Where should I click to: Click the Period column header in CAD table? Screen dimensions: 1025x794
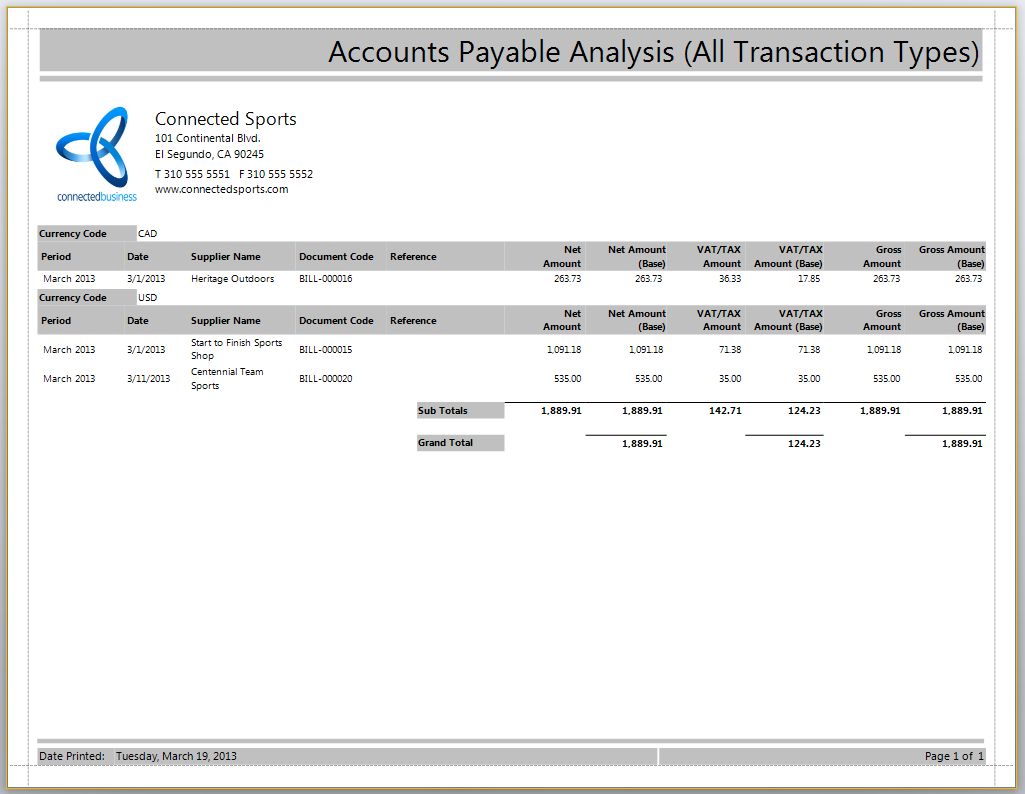pos(56,257)
